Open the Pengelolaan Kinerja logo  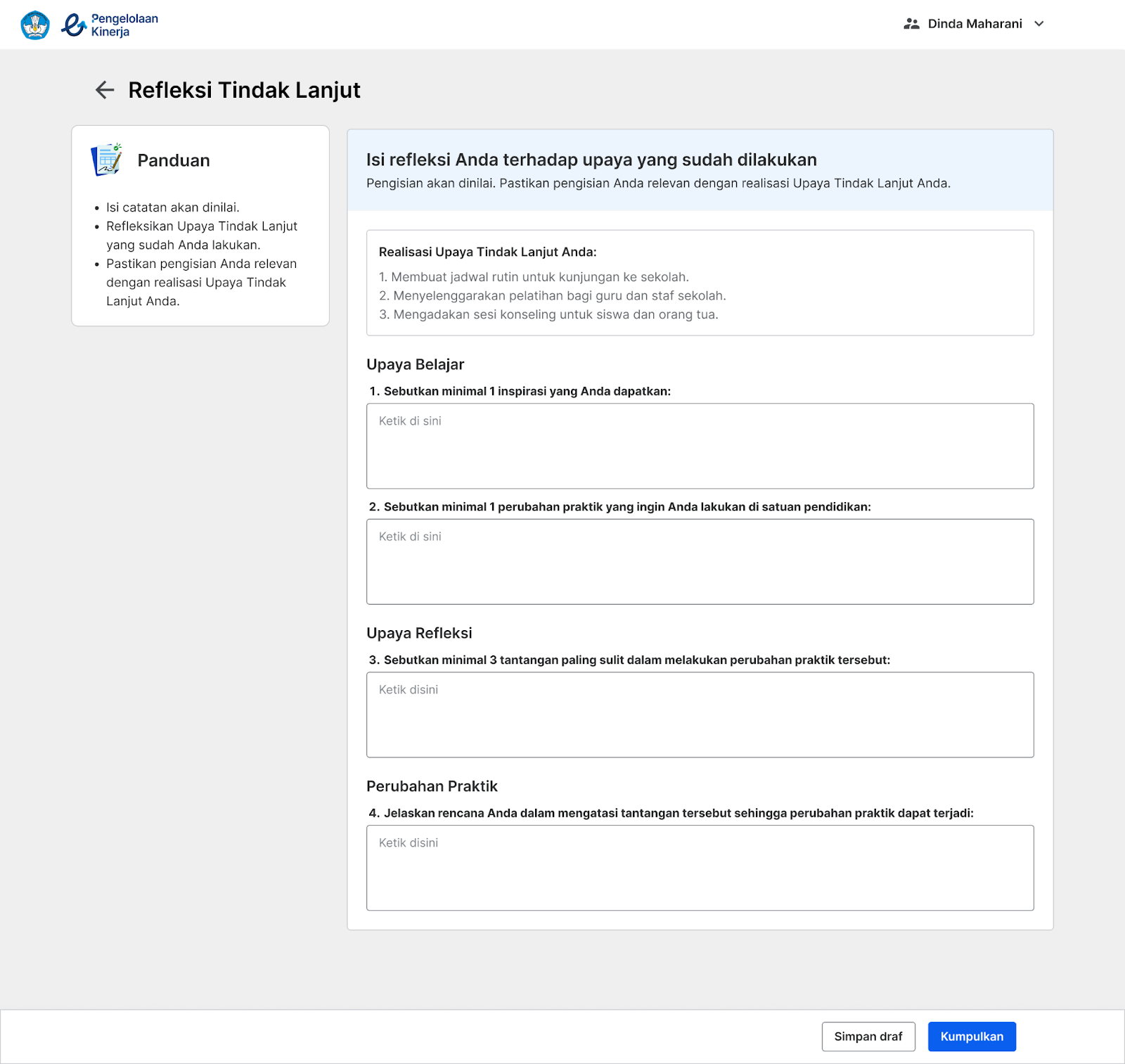[x=110, y=25]
